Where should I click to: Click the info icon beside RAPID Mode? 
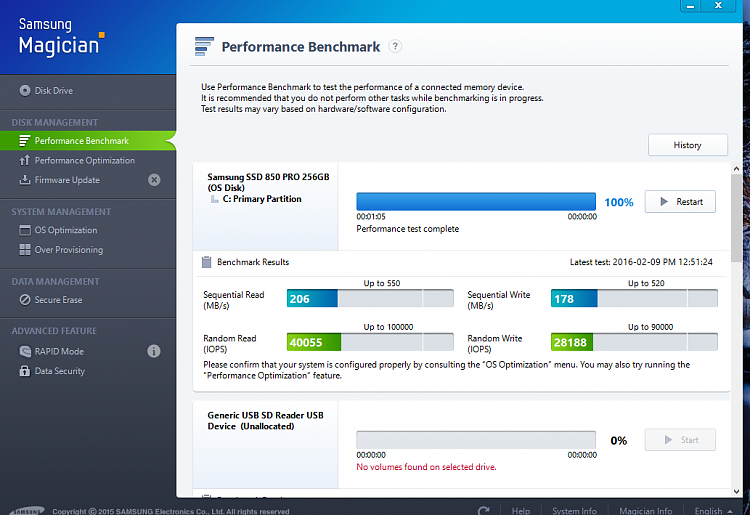pyautogui.click(x=154, y=351)
